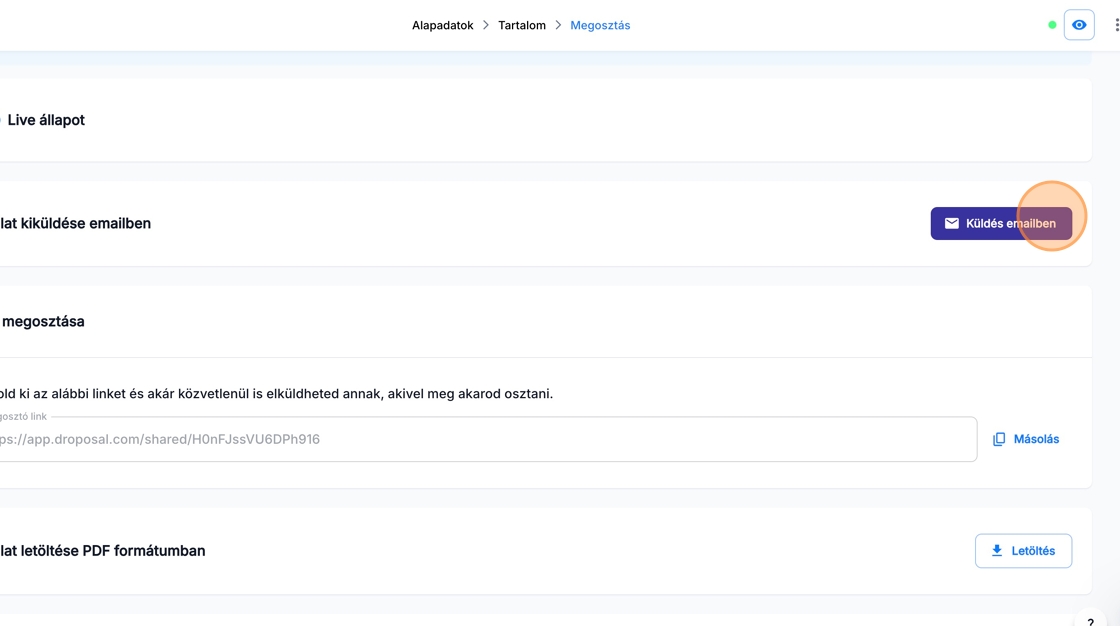1120x626 pixels.
Task: Select the Megosztás breadcrumb step
Action: coord(600,25)
